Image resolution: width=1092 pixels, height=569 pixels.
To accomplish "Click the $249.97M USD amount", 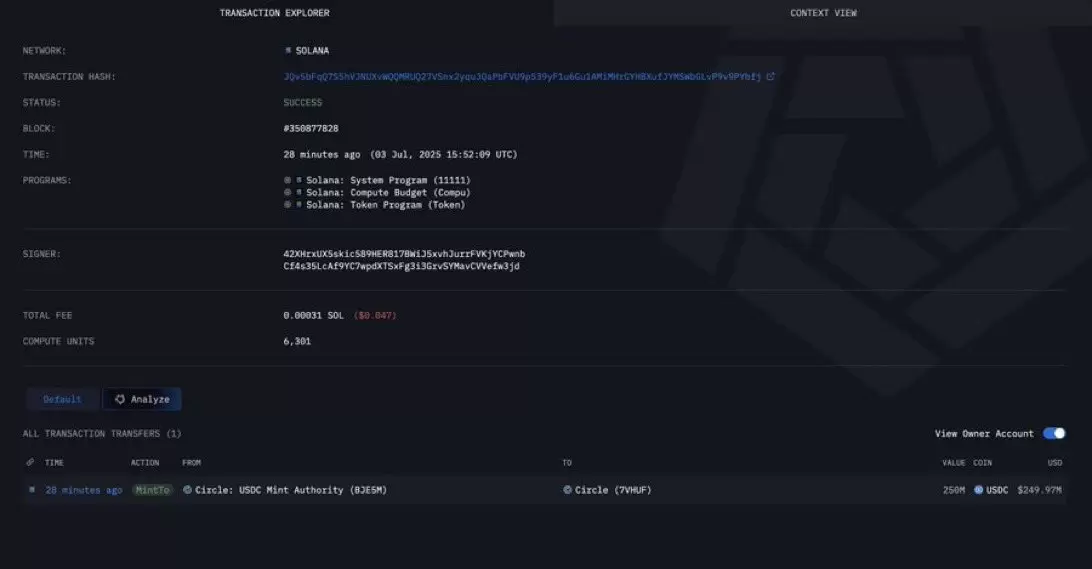I will pyautogui.click(x=1039, y=490).
